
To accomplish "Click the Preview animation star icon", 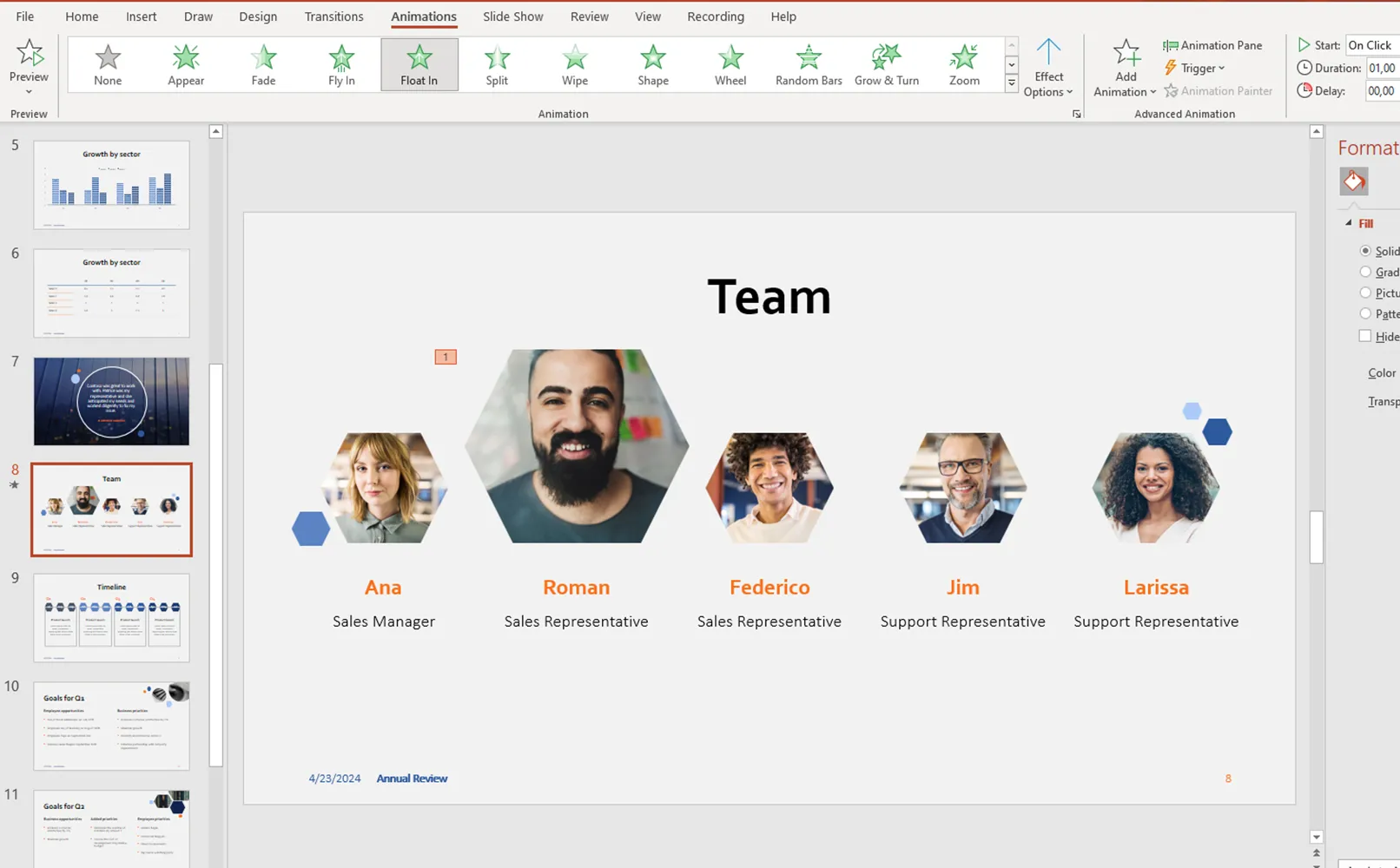I will (x=30, y=54).
